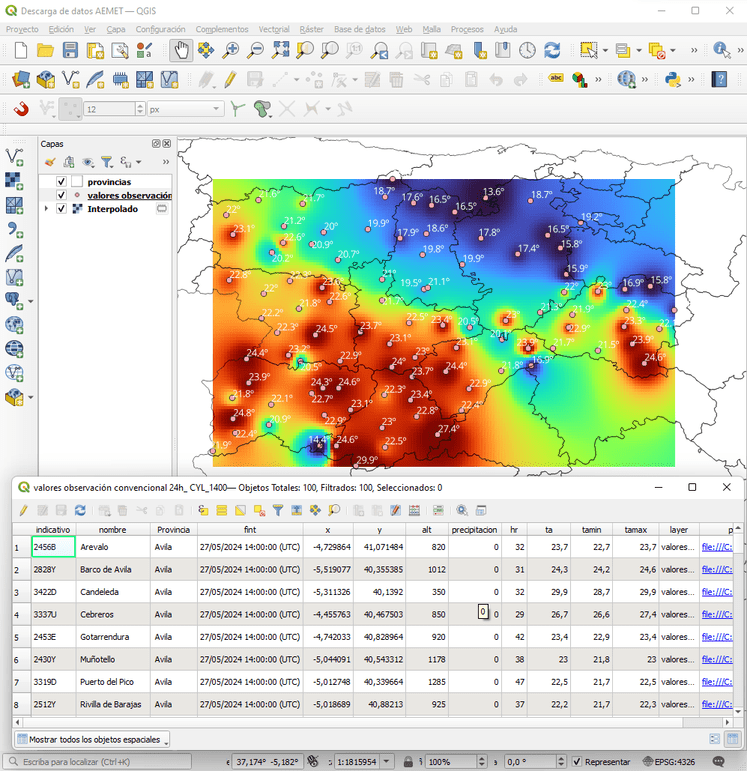Toggle visibility of valores observación layer
The image size is (747, 771).
pyautogui.click(x=61, y=195)
